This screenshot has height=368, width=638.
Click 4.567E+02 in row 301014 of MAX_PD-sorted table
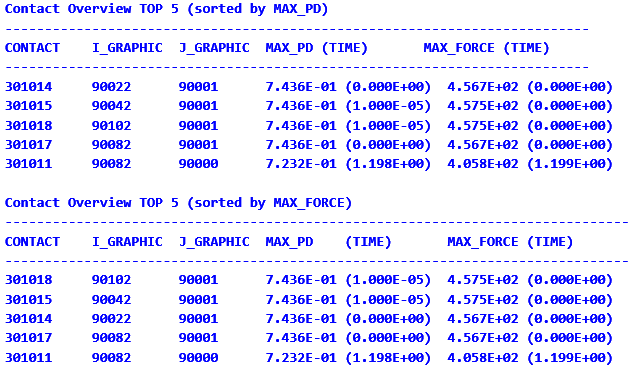click(x=483, y=87)
